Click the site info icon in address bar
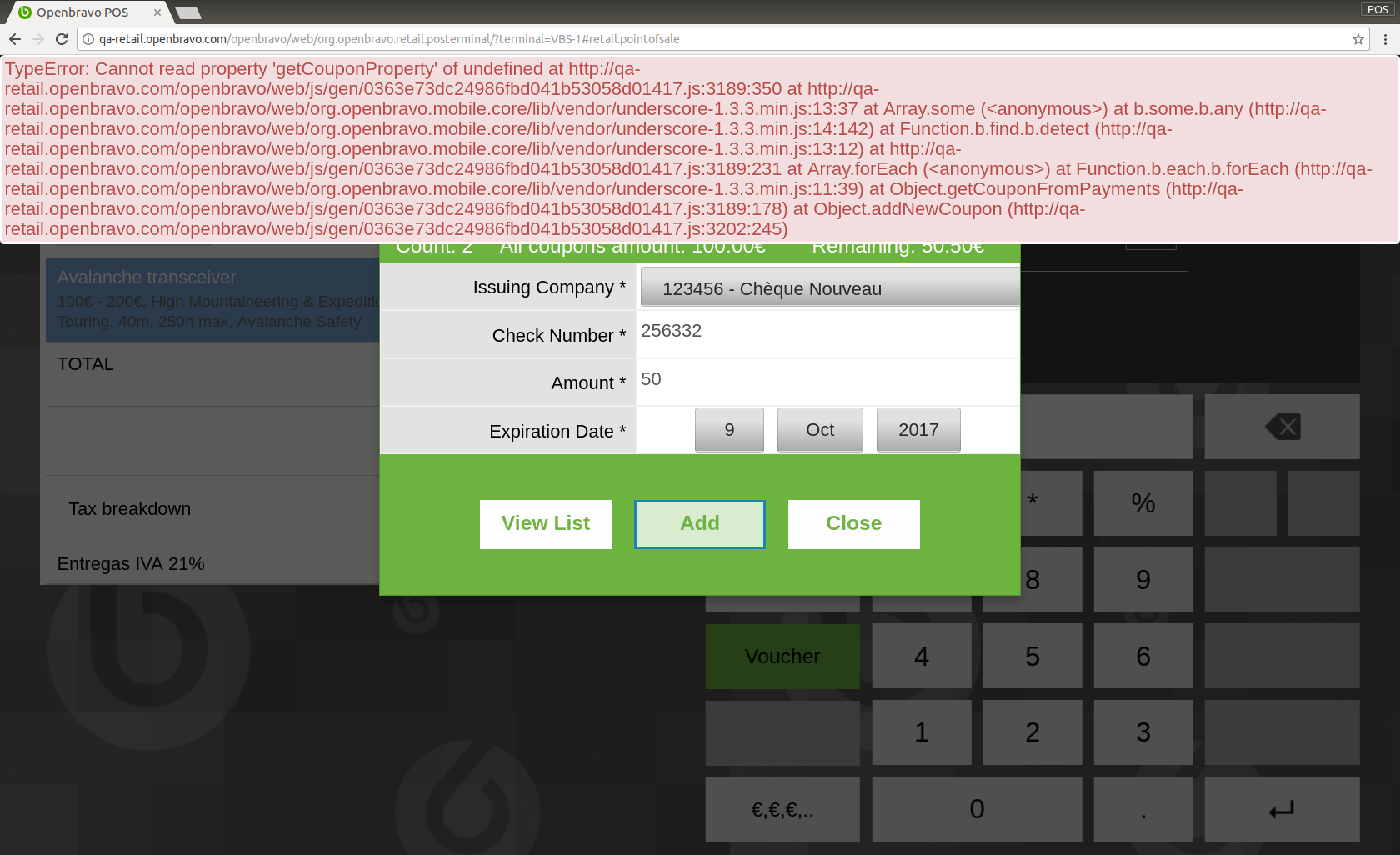 88,39
